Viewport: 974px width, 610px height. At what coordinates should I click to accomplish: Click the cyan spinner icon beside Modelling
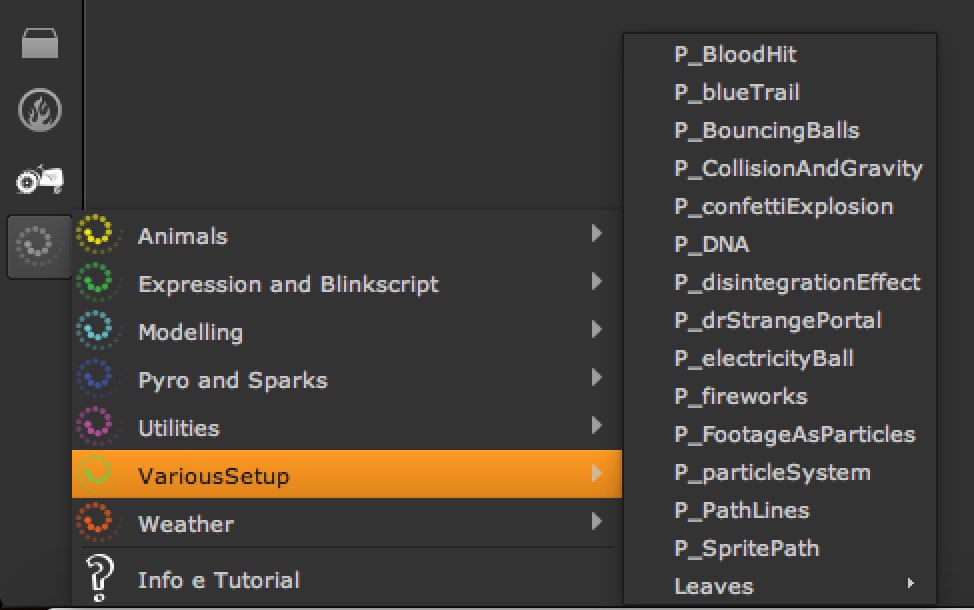point(99,331)
